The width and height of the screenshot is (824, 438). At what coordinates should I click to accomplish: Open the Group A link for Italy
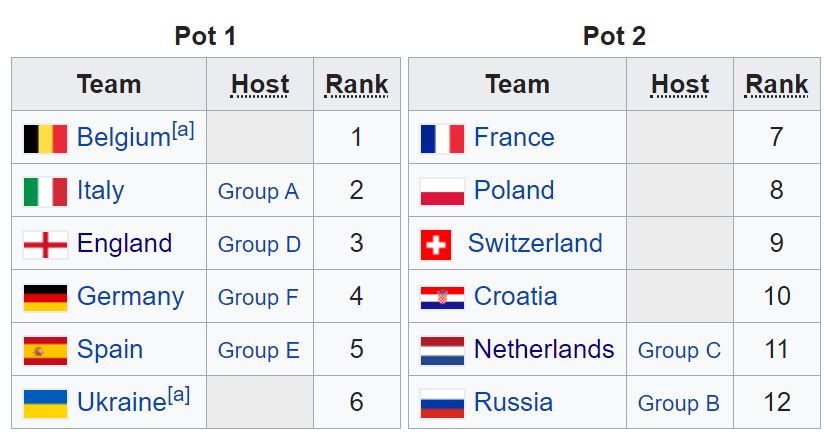pos(258,191)
